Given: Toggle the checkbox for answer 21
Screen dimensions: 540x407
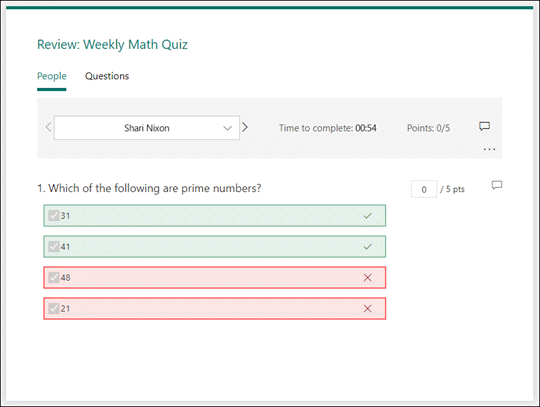Looking at the screenshot, I should [54, 309].
